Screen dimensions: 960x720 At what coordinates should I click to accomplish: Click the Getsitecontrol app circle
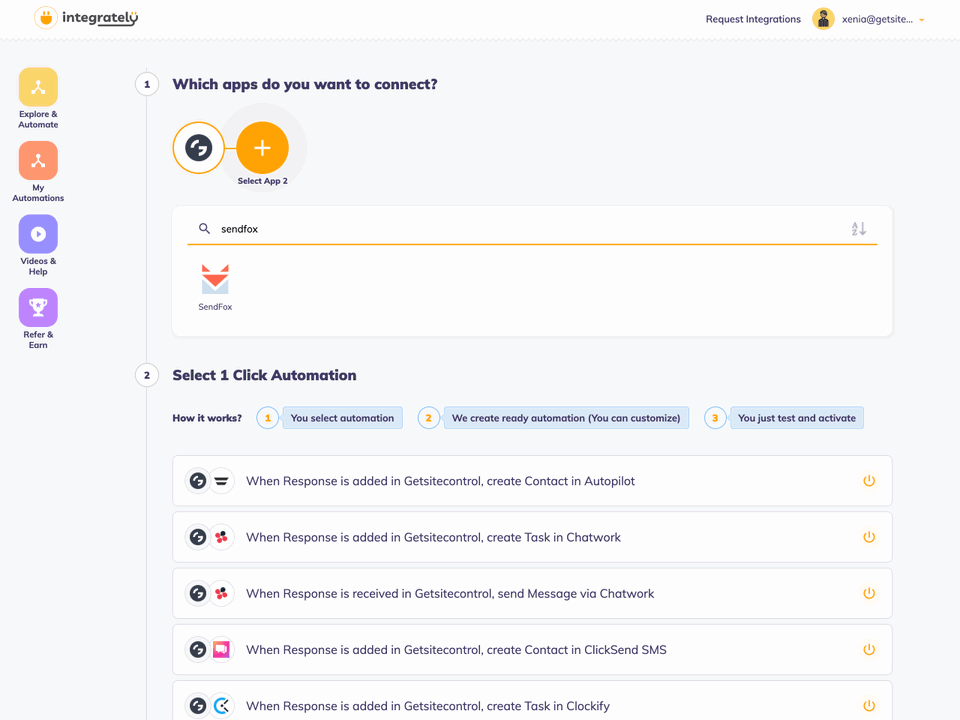click(198, 147)
